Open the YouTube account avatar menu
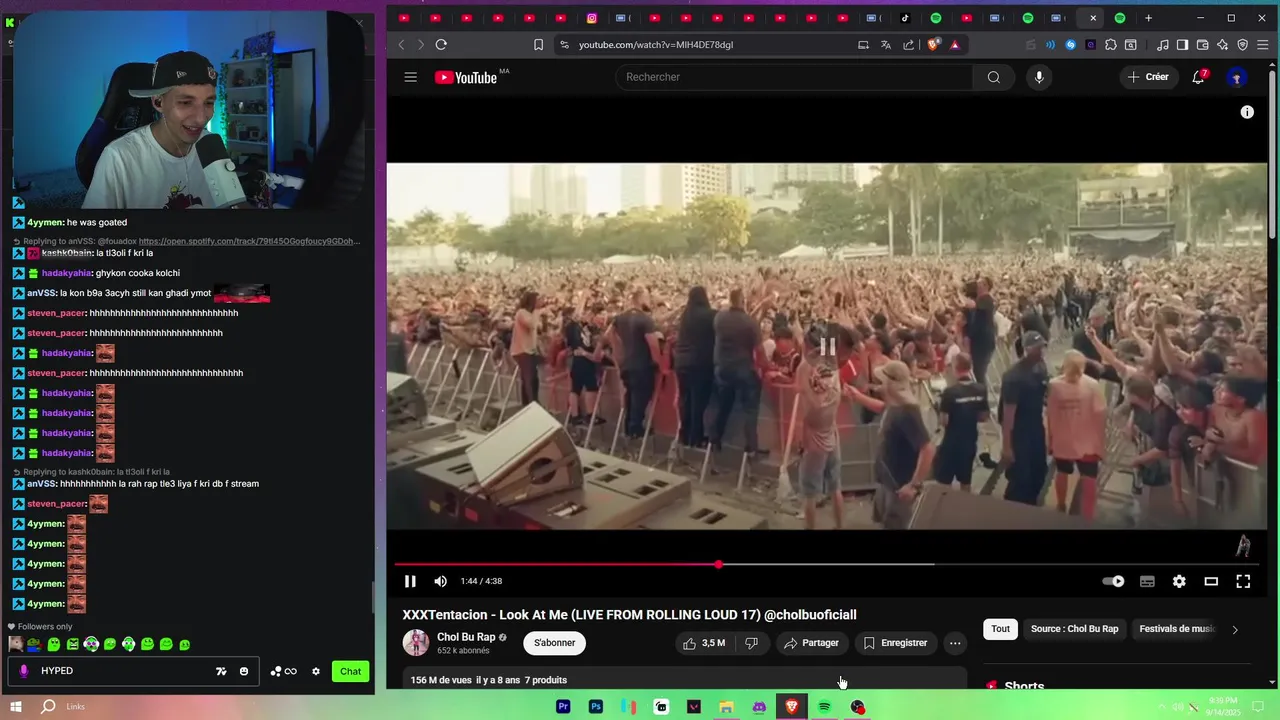Image resolution: width=1280 pixels, height=720 pixels. click(x=1237, y=77)
